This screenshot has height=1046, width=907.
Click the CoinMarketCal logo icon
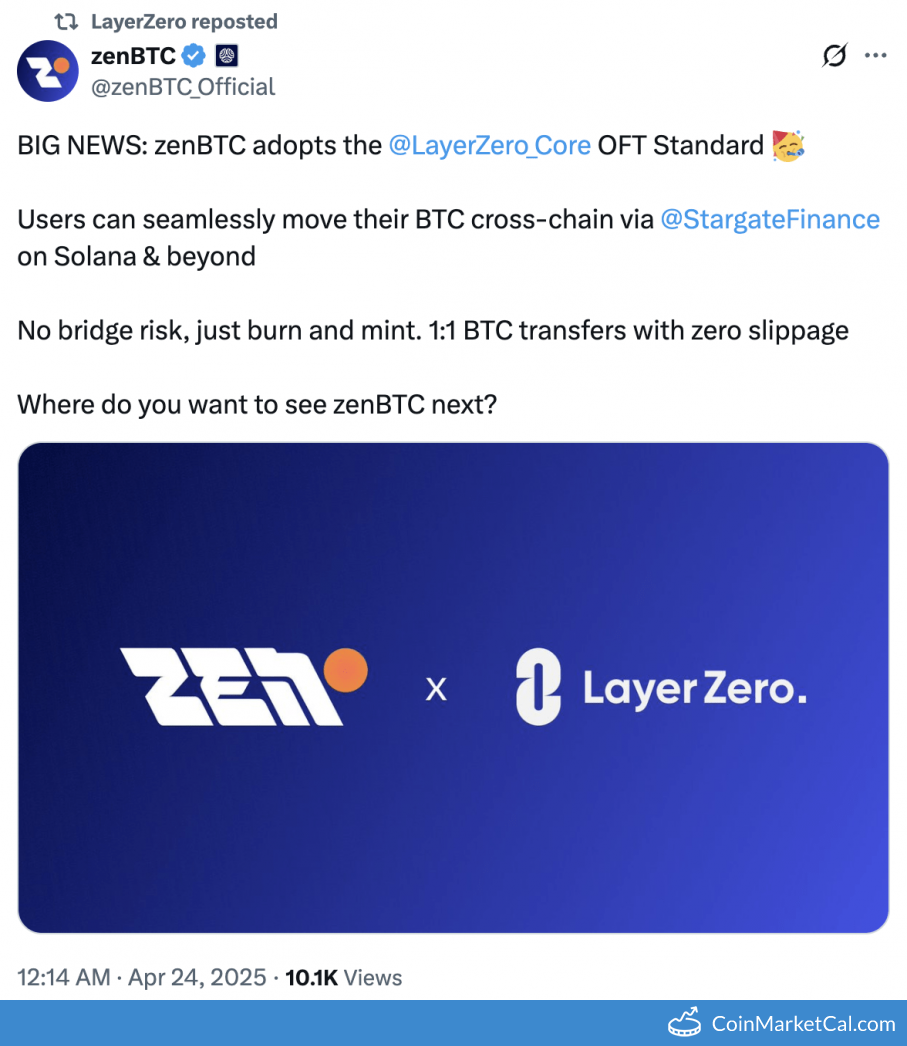[685, 1022]
